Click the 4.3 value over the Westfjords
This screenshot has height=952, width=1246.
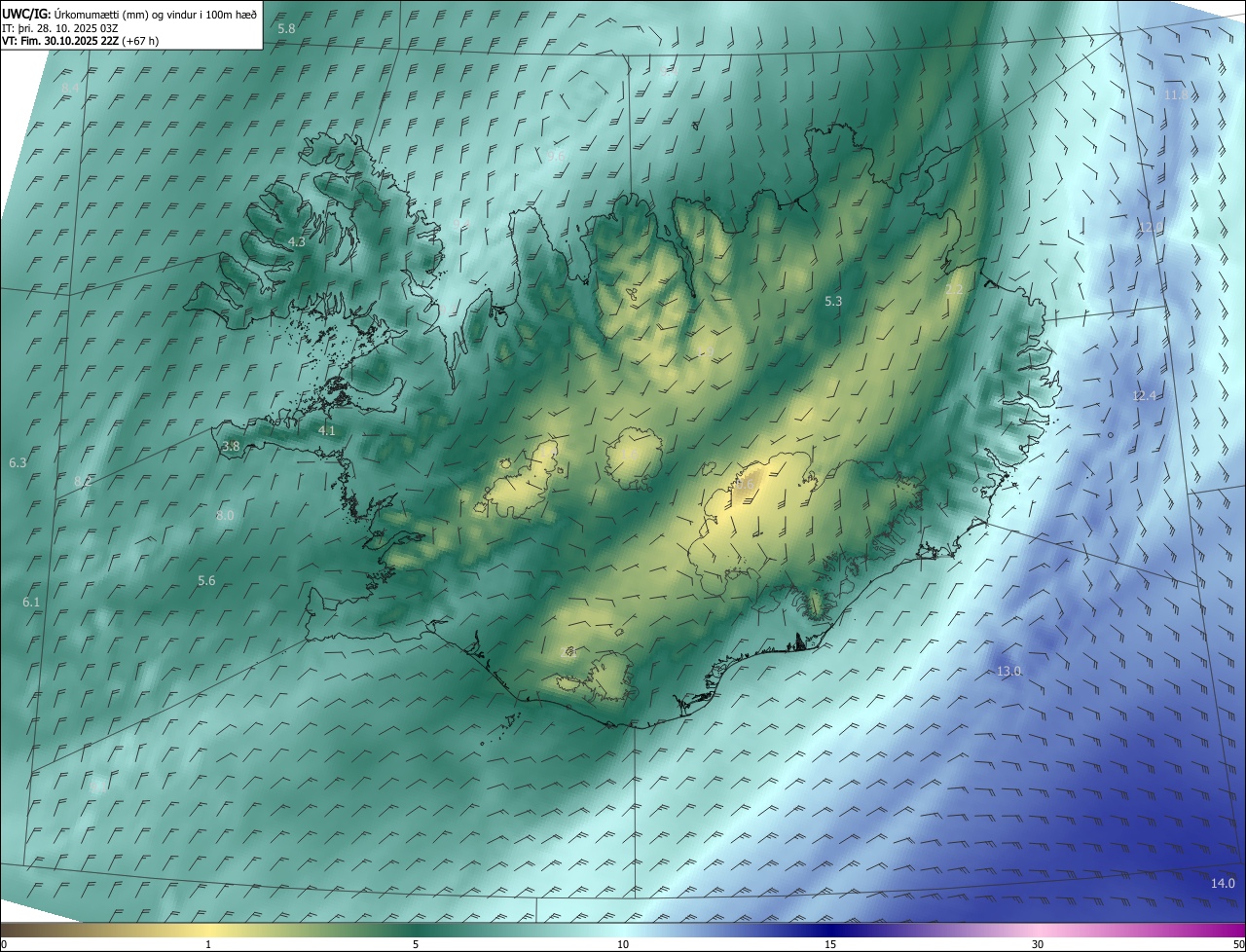tap(297, 241)
